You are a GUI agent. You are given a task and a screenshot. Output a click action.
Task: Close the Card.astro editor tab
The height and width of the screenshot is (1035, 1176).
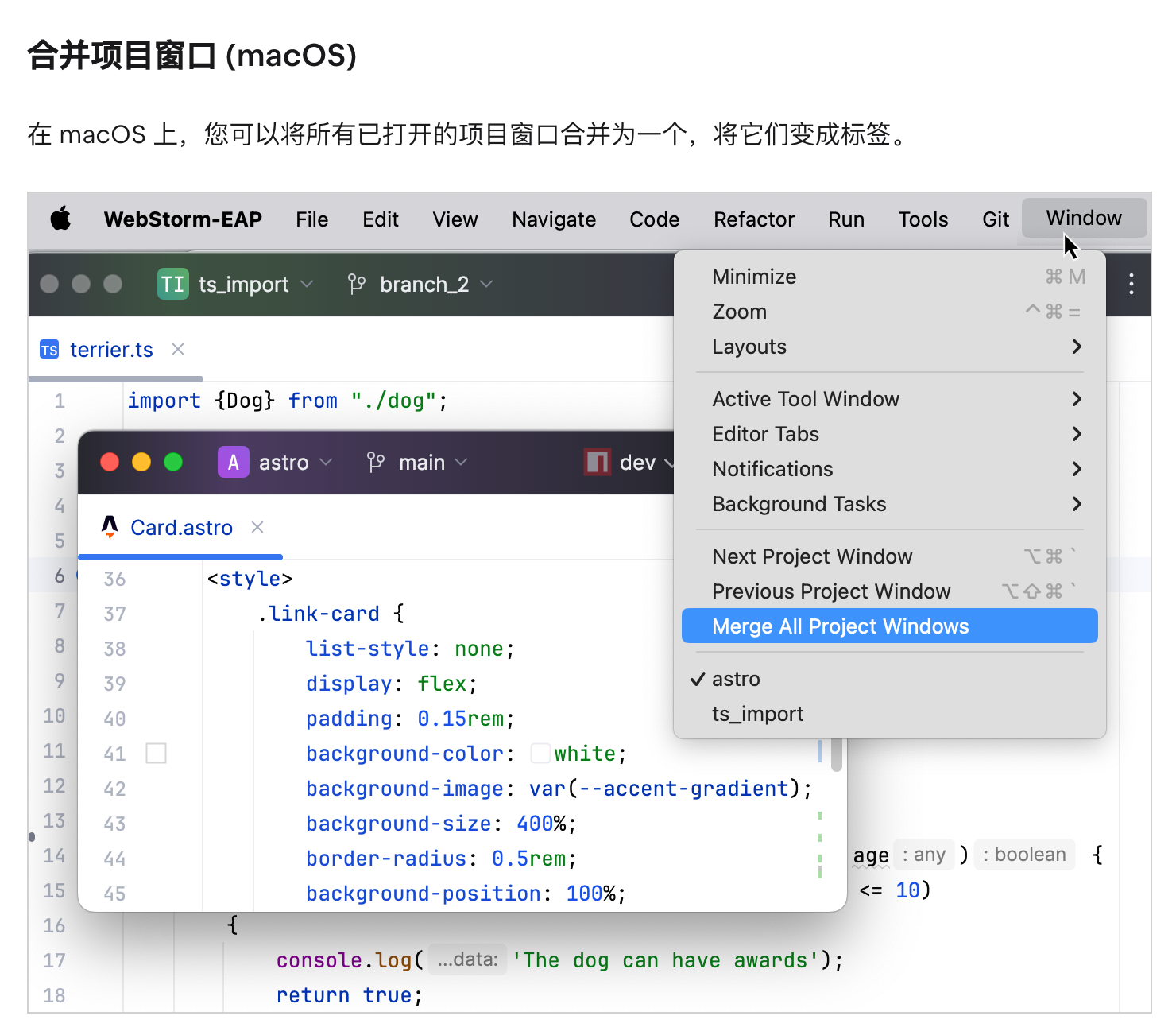tap(257, 528)
